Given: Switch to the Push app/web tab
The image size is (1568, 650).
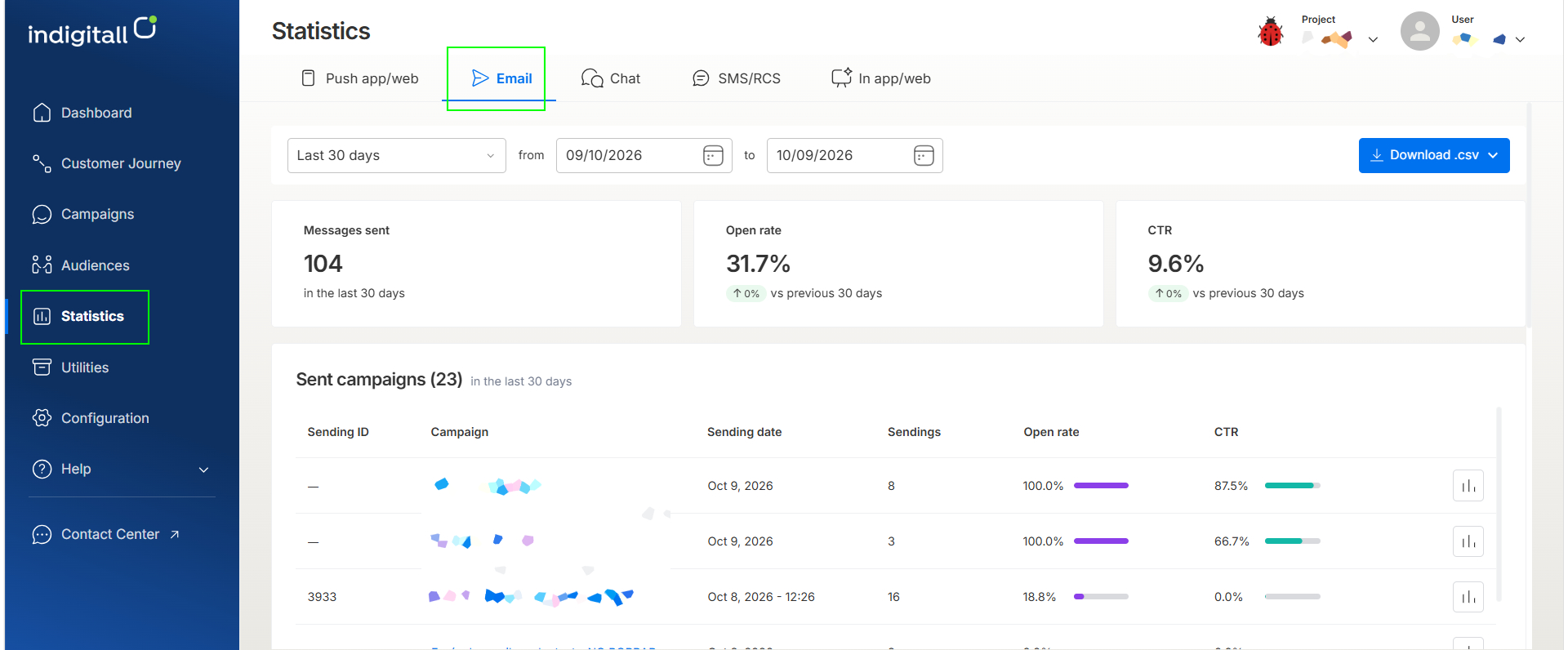Looking at the screenshot, I should coord(360,78).
